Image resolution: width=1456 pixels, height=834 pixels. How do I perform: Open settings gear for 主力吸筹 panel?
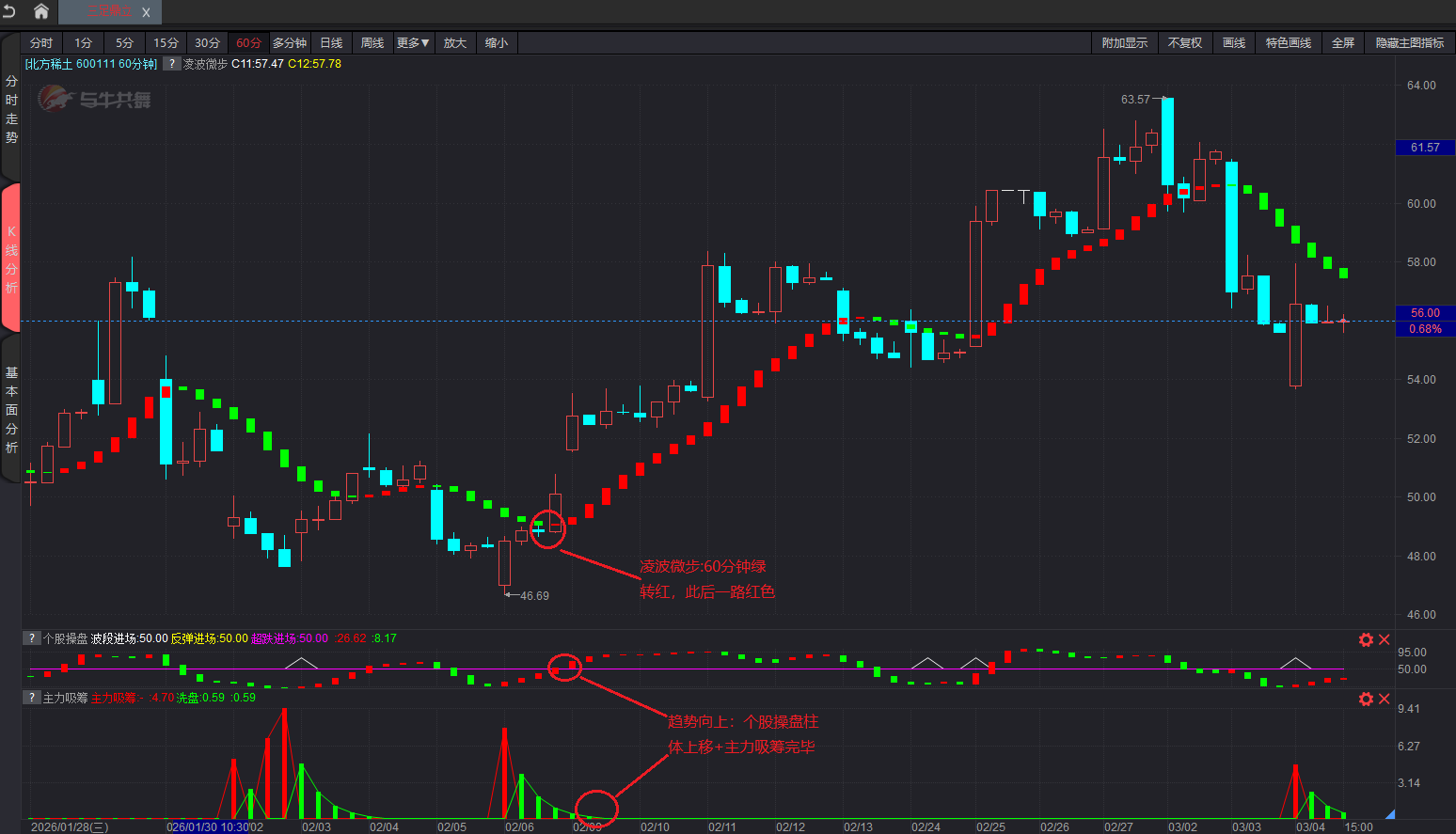[1366, 699]
